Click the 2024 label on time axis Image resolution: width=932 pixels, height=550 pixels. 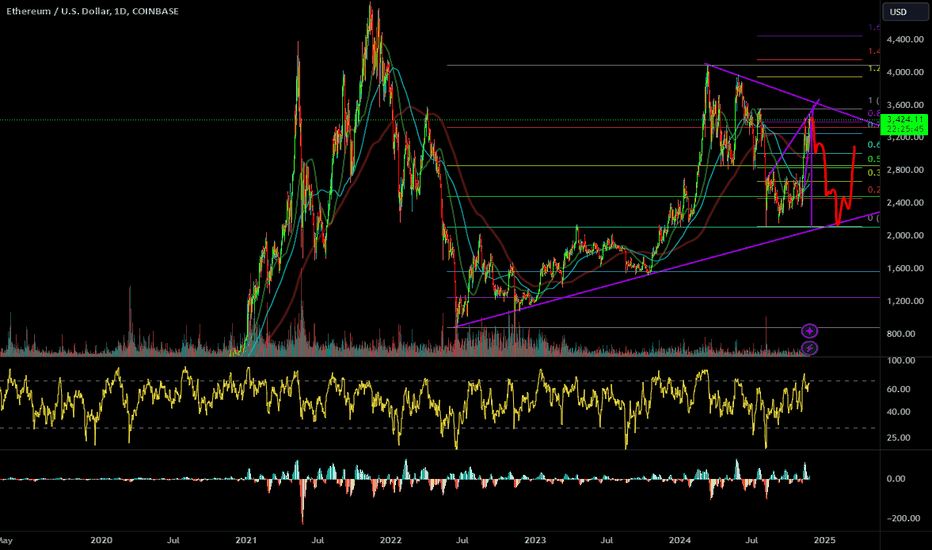tap(679, 540)
